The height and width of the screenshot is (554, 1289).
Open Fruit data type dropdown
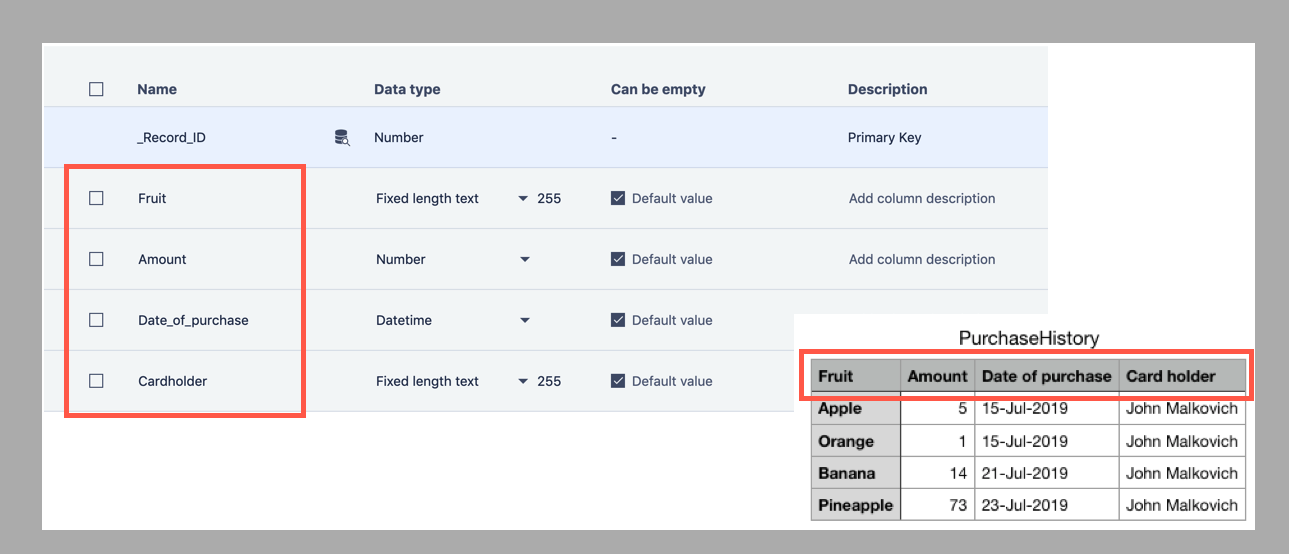pyautogui.click(x=523, y=199)
